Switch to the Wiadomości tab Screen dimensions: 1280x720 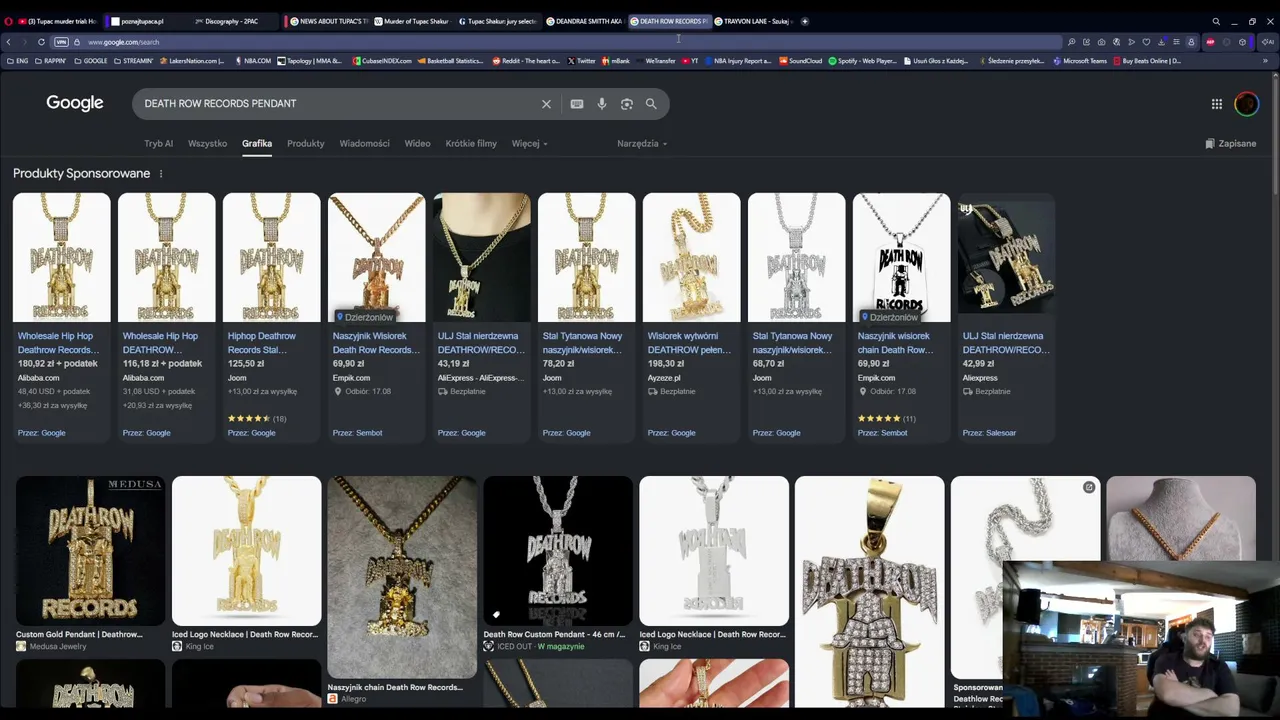[365, 144]
